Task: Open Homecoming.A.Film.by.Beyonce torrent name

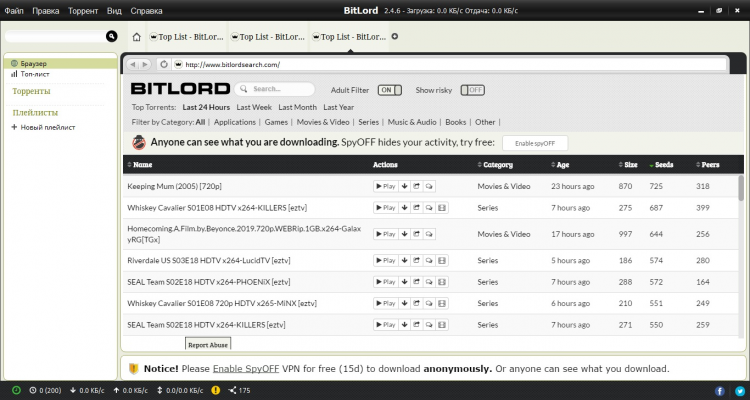Action: click(x=244, y=234)
